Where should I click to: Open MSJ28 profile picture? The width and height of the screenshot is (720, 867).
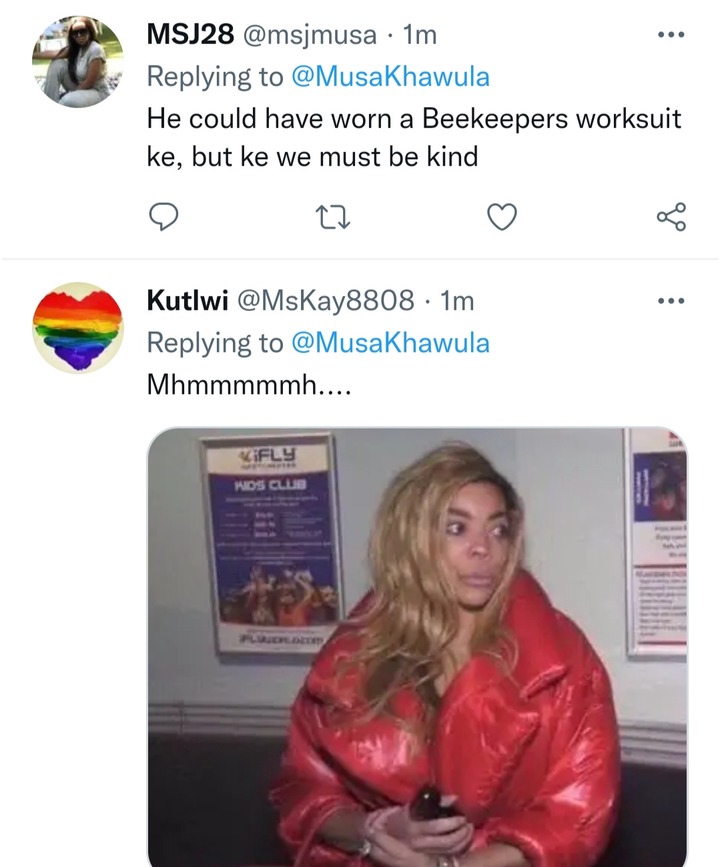(78, 61)
